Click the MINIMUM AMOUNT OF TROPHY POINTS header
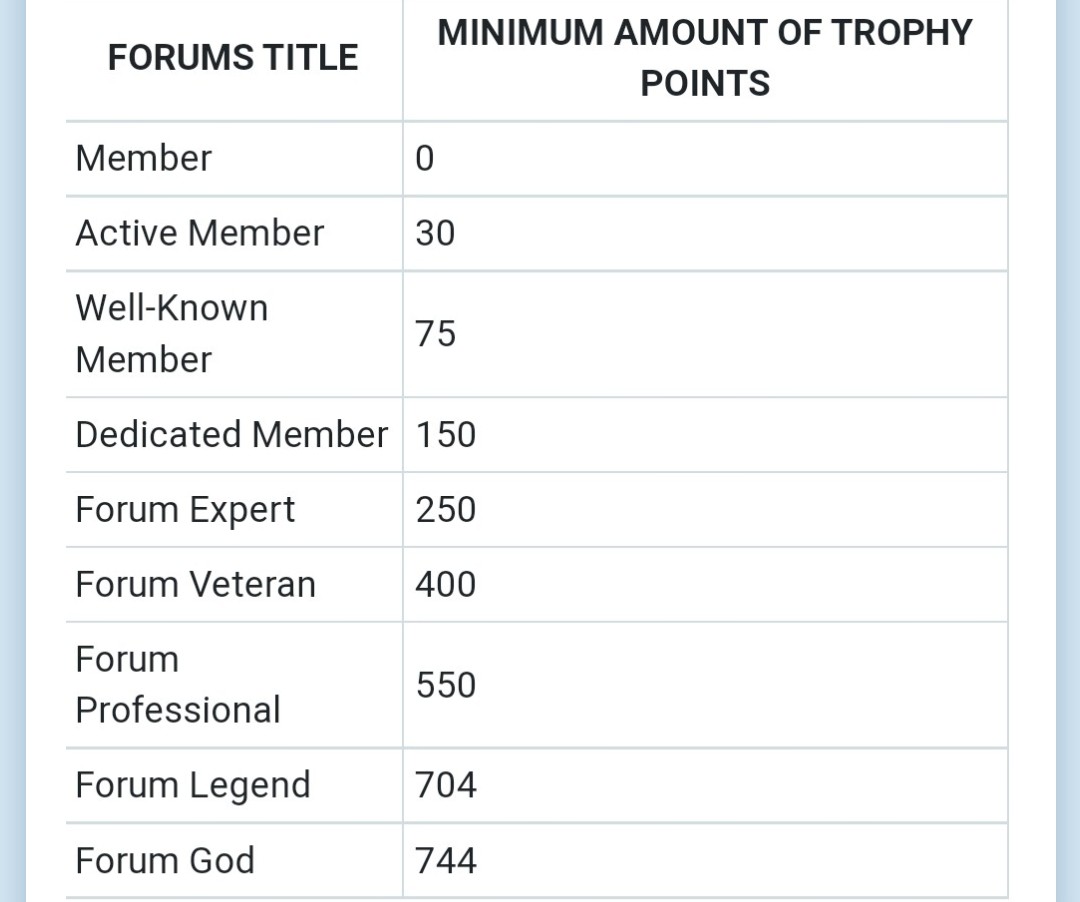This screenshot has height=902, width=1080. coord(705,58)
